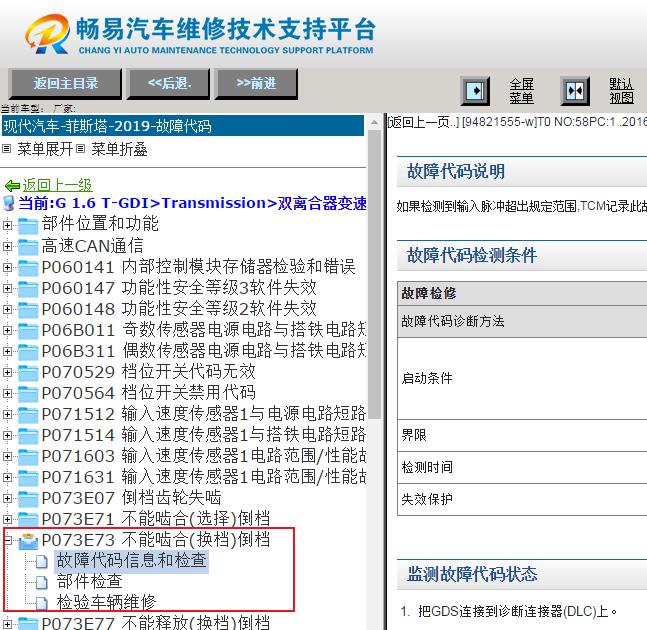
Task: Click the default view icon
Action: [x=574, y=91]
